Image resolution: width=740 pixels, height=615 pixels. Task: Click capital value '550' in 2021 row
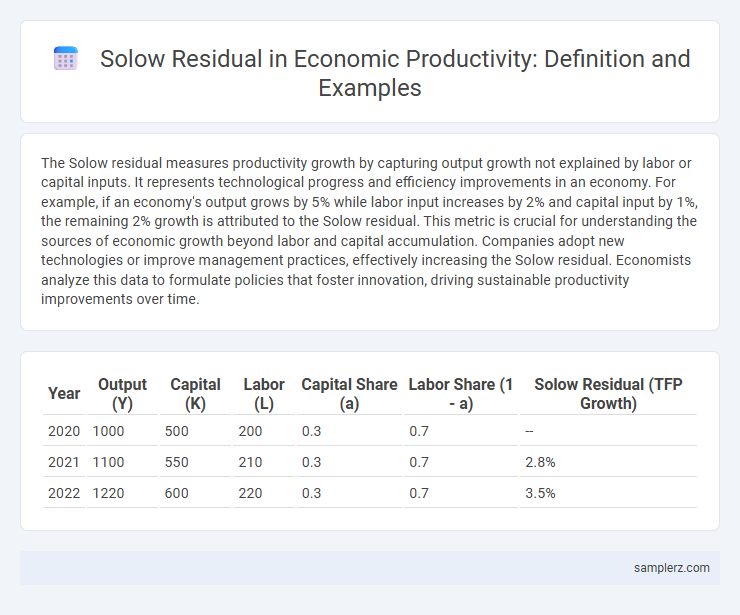[x=177, y=462]
